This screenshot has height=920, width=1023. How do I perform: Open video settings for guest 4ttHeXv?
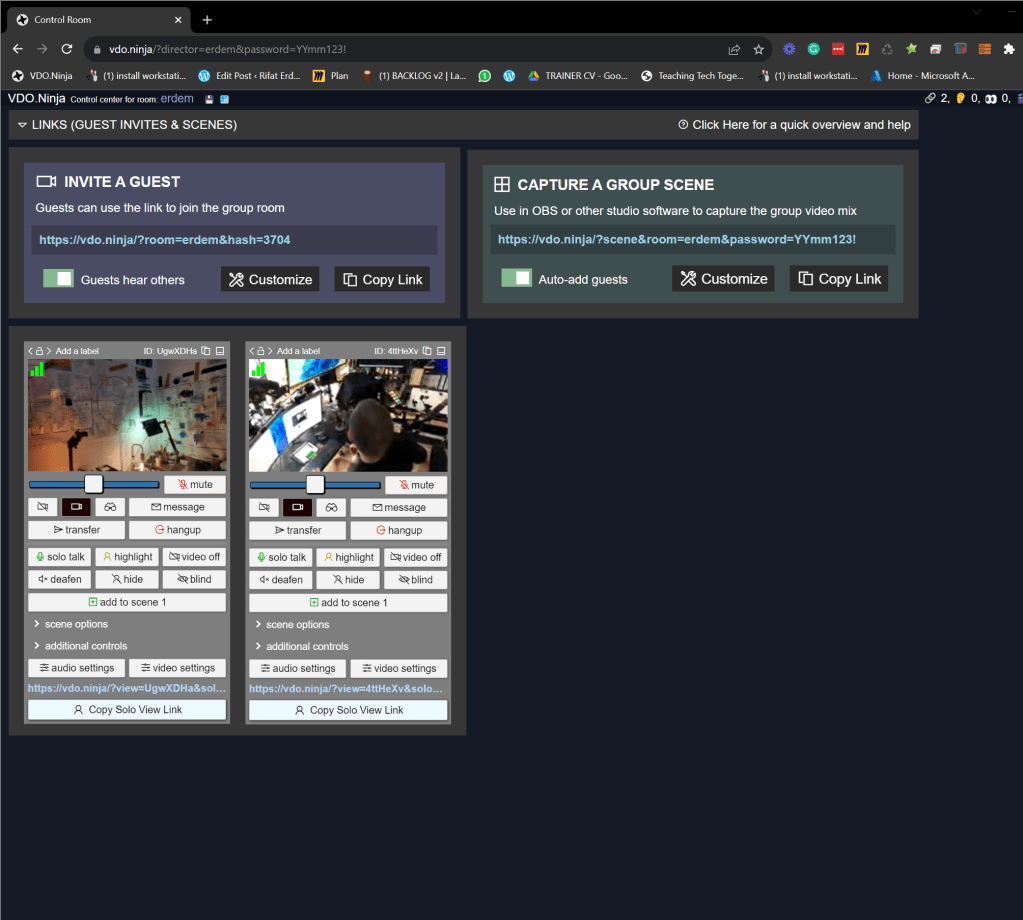(399, 668)
